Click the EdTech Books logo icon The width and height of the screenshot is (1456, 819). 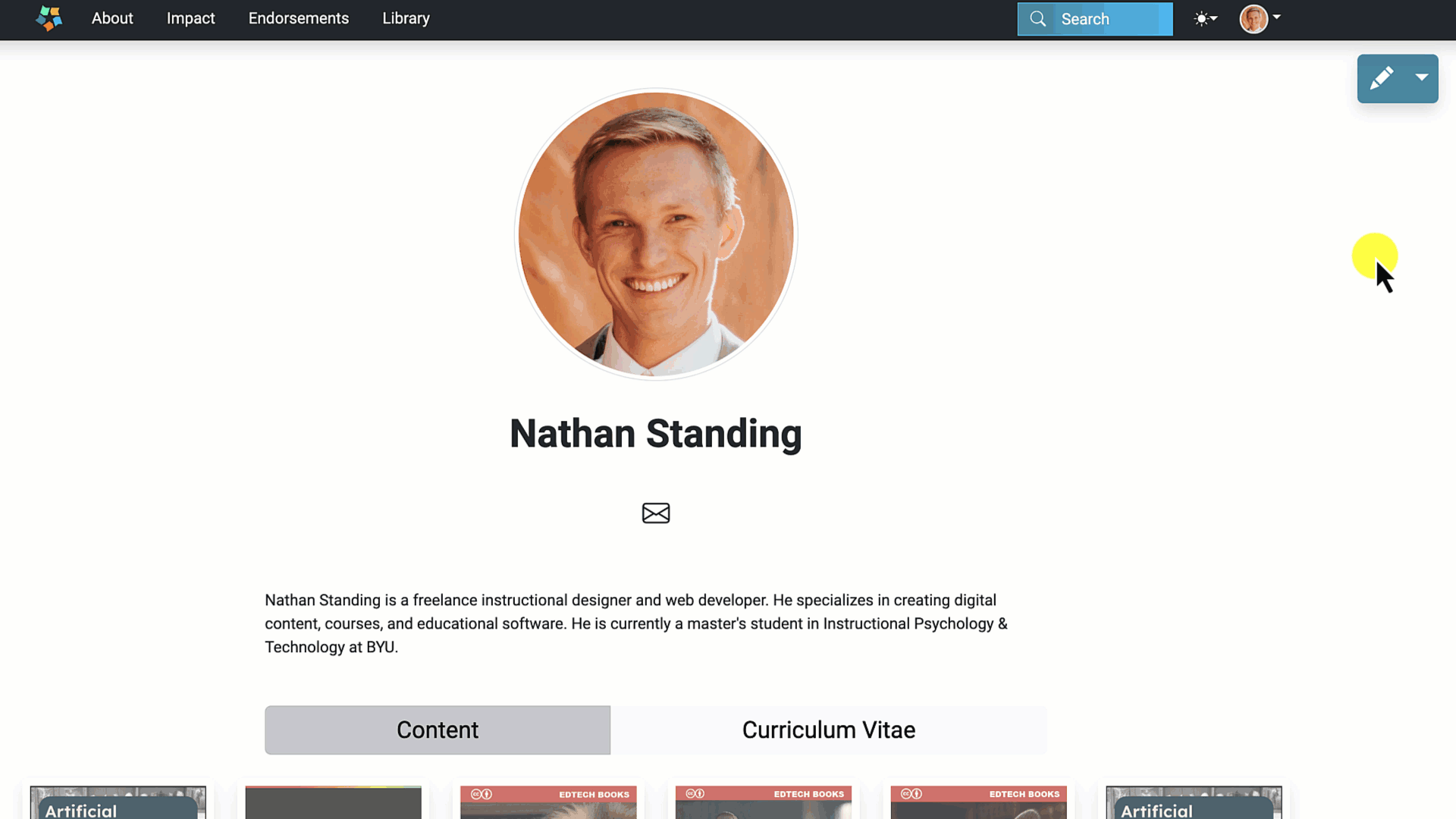(49, 18)
